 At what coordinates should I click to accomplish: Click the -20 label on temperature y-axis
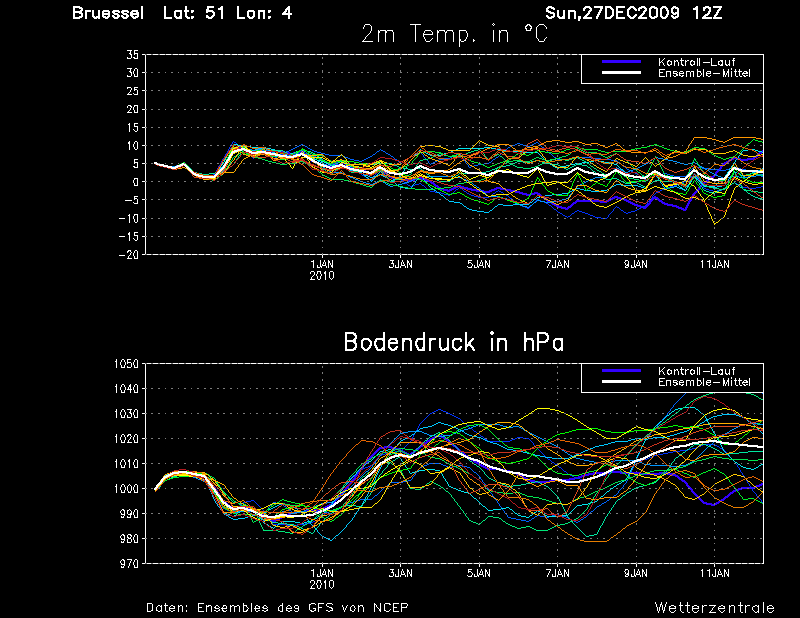[x=129, y=254]
